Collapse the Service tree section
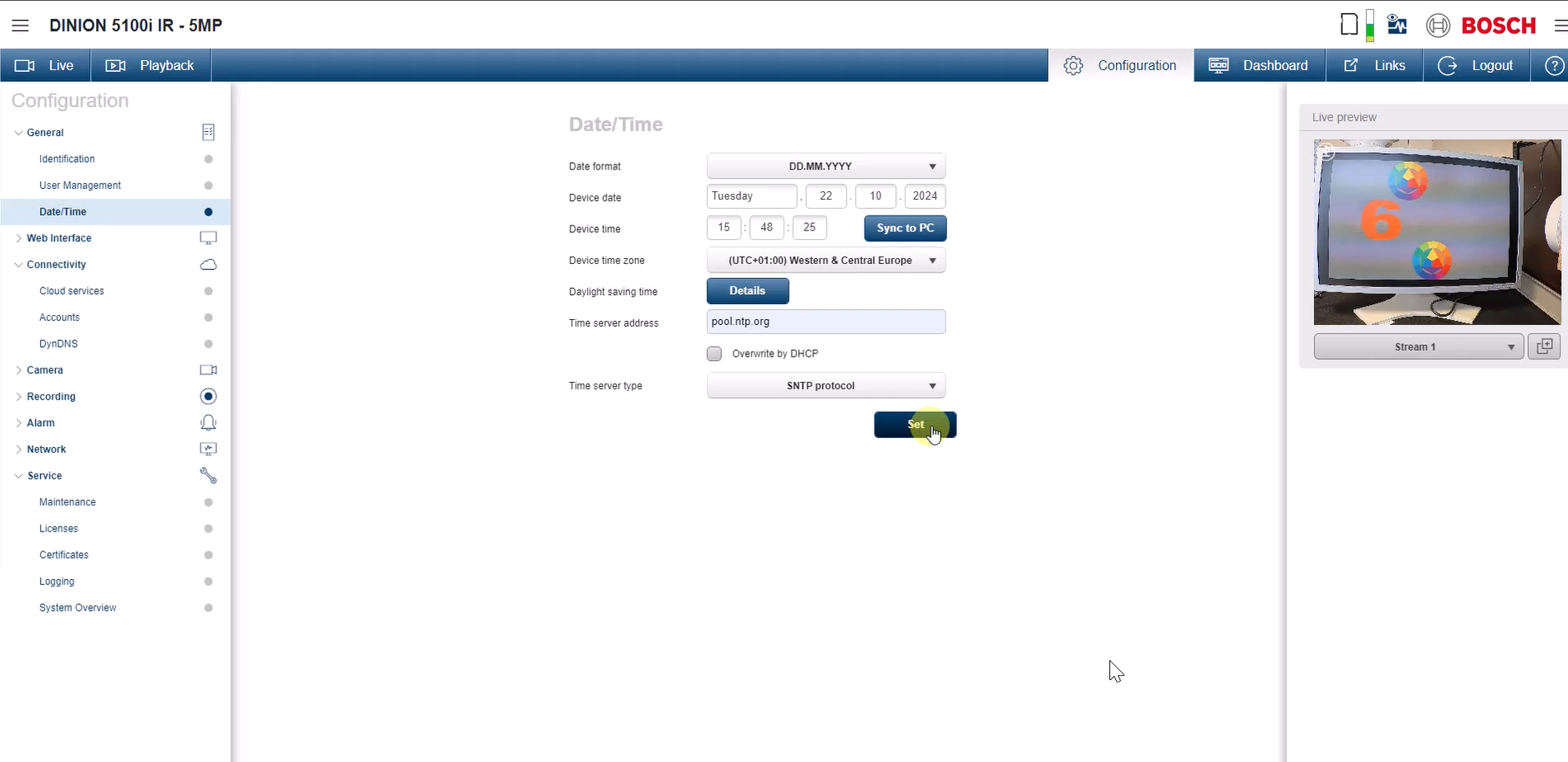Viewport: 1568px width, 762px height. (18, 476)
